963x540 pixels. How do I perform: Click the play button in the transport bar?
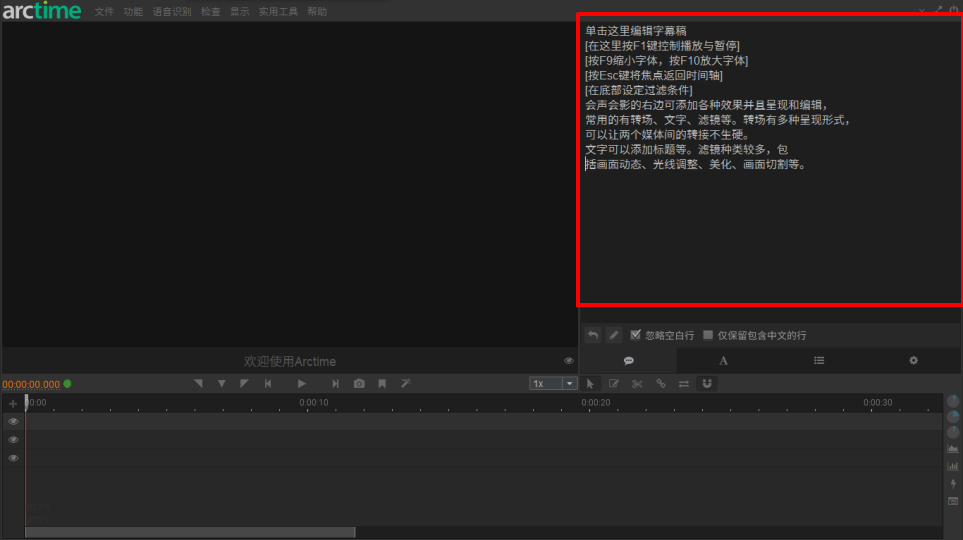(302, 384)
